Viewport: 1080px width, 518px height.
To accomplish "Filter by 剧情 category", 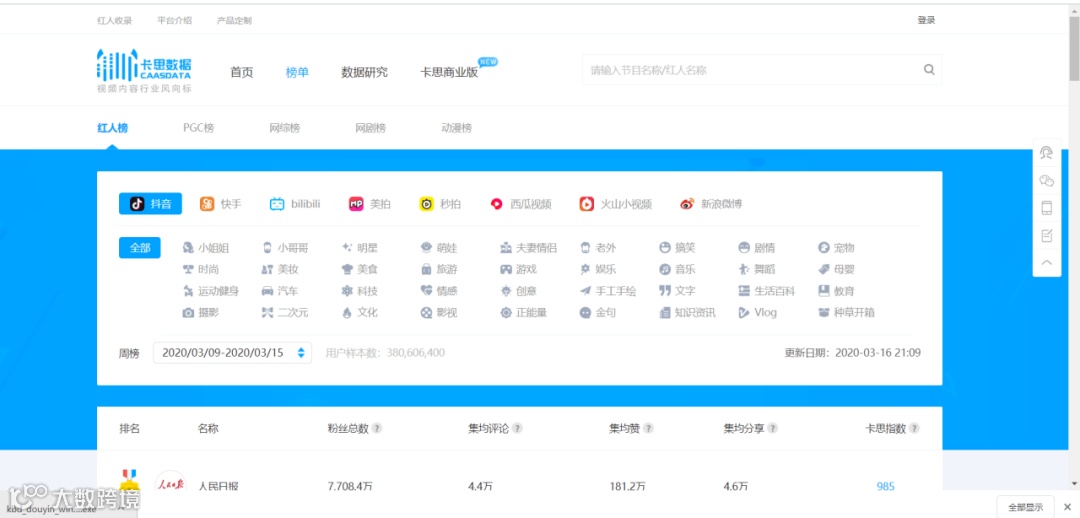I will 757,248.
